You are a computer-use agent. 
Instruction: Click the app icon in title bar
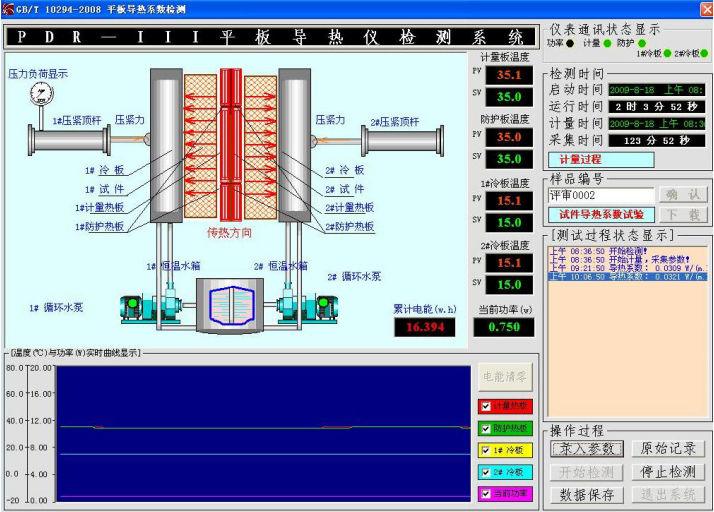pyautogui.click(x=8, y=8)
